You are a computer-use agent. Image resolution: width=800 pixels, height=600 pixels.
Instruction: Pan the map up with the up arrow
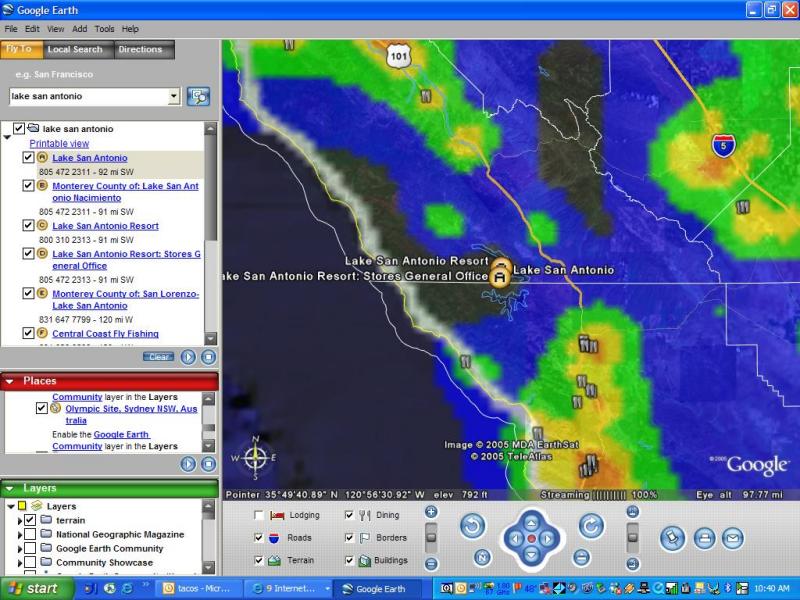531,523
